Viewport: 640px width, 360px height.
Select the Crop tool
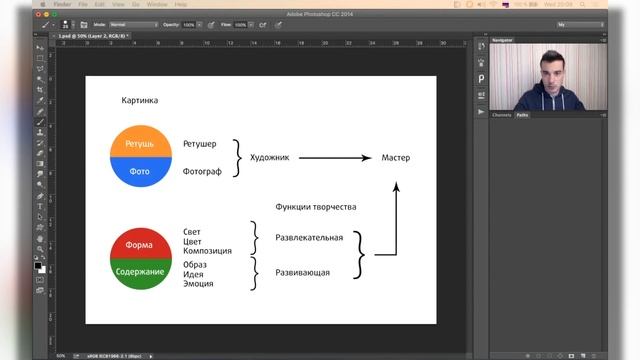tap(40, 90)
